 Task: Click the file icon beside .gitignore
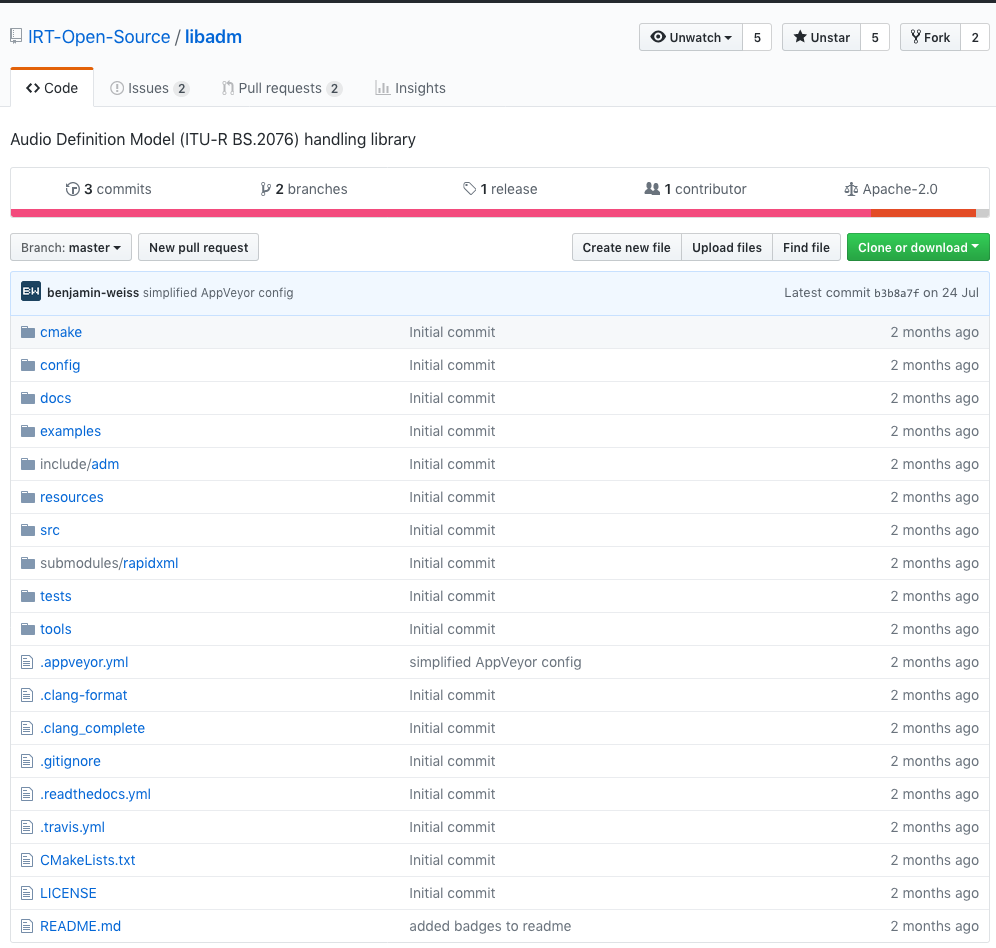click(x=27, y=761)
